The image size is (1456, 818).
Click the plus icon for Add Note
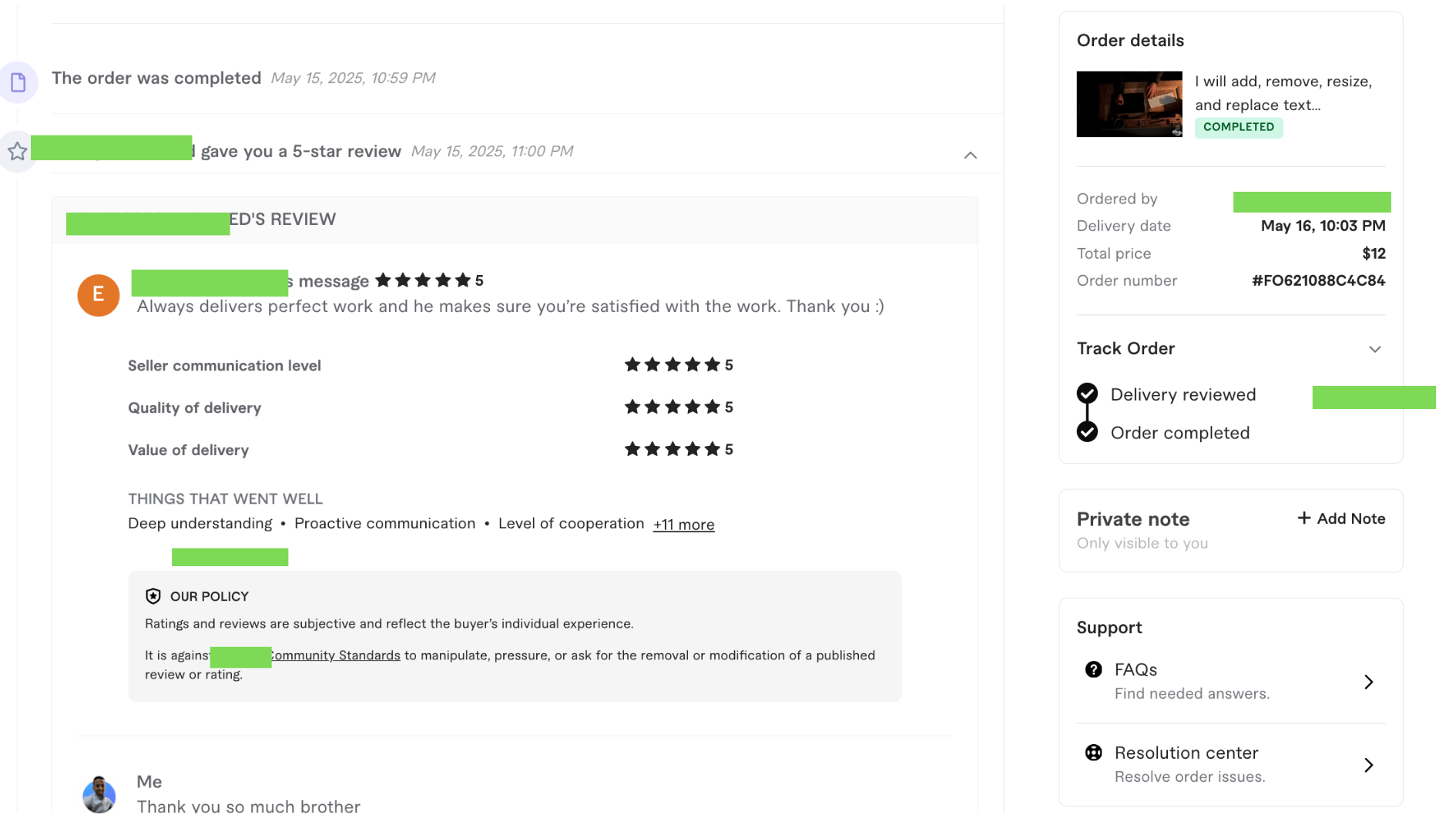(1303, 518)
